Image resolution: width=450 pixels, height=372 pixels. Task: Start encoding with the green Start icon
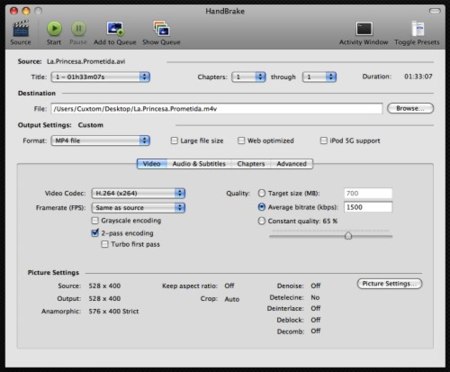[54, 29]
